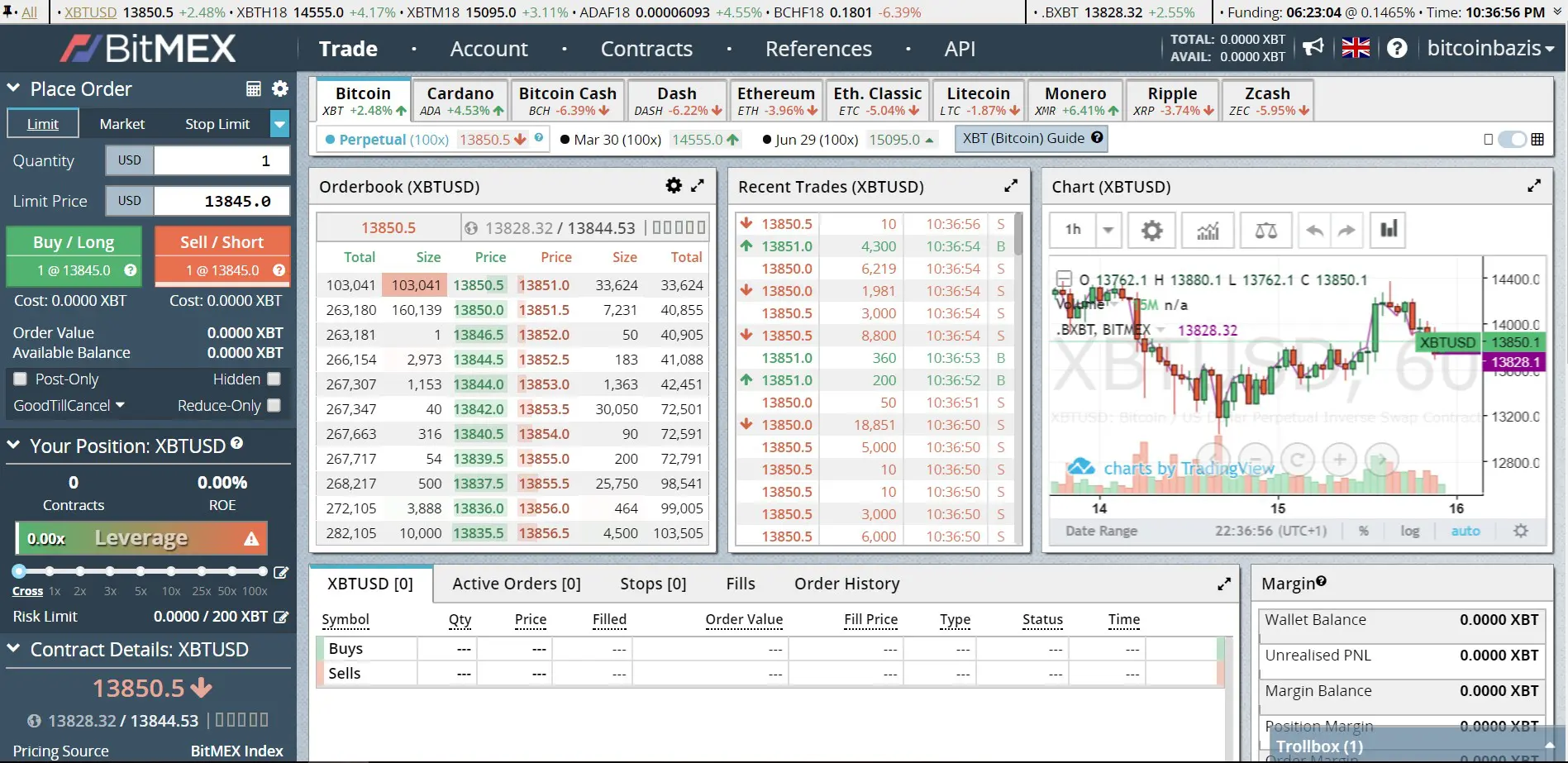Change chart bar style icon
The width and height of the screenshot is (1568, 763).
(1389, 230)
